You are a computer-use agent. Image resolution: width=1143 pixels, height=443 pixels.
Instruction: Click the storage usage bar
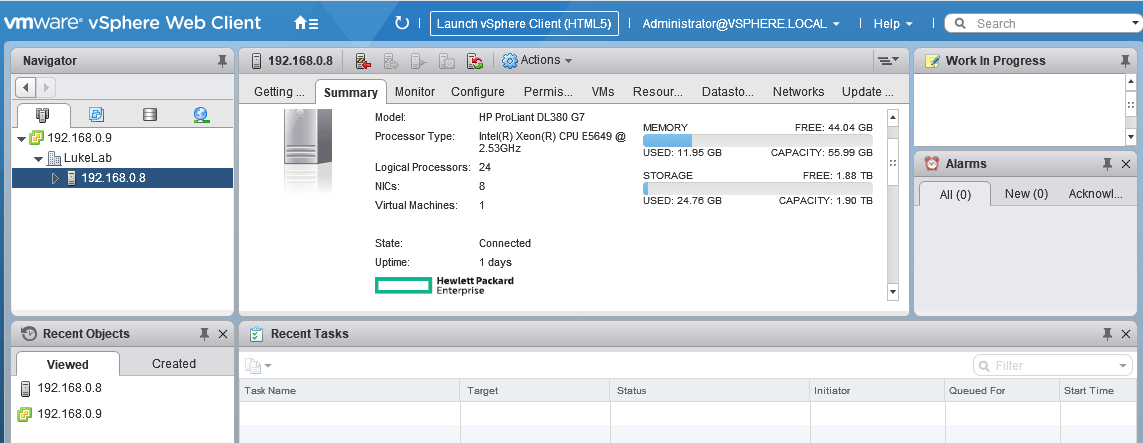pos(757,189)
